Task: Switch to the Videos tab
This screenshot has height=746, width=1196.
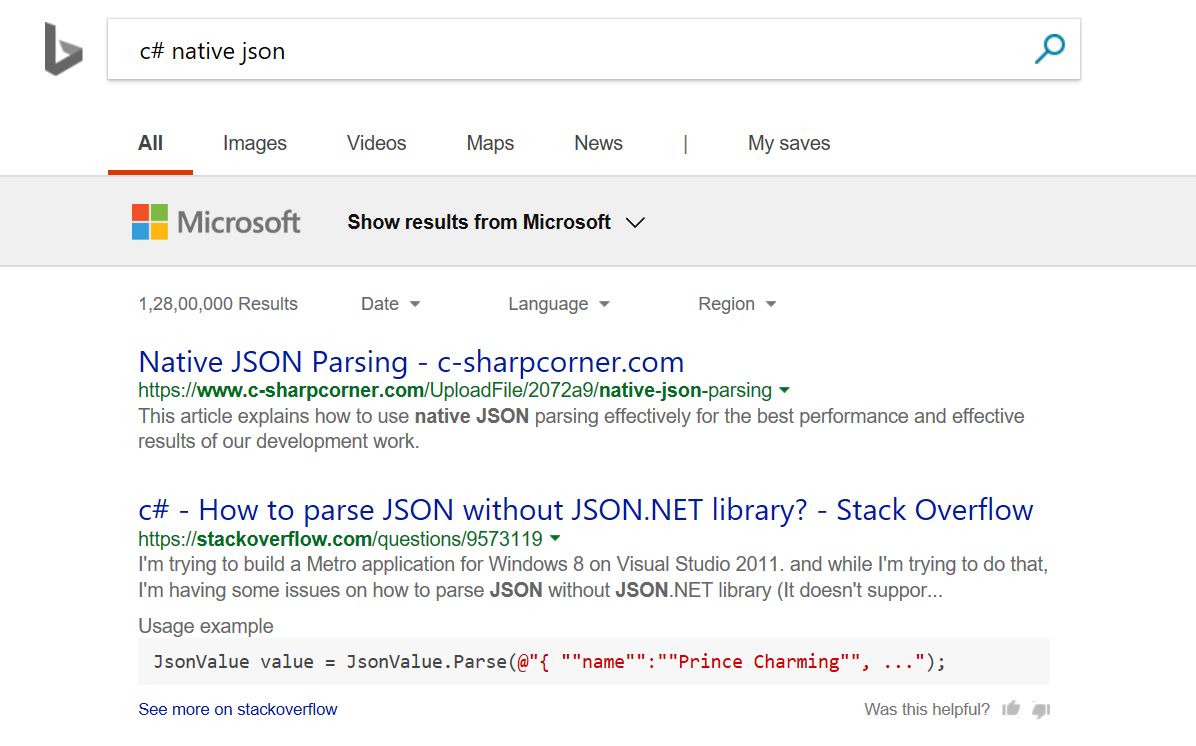Action: [376, 143]
